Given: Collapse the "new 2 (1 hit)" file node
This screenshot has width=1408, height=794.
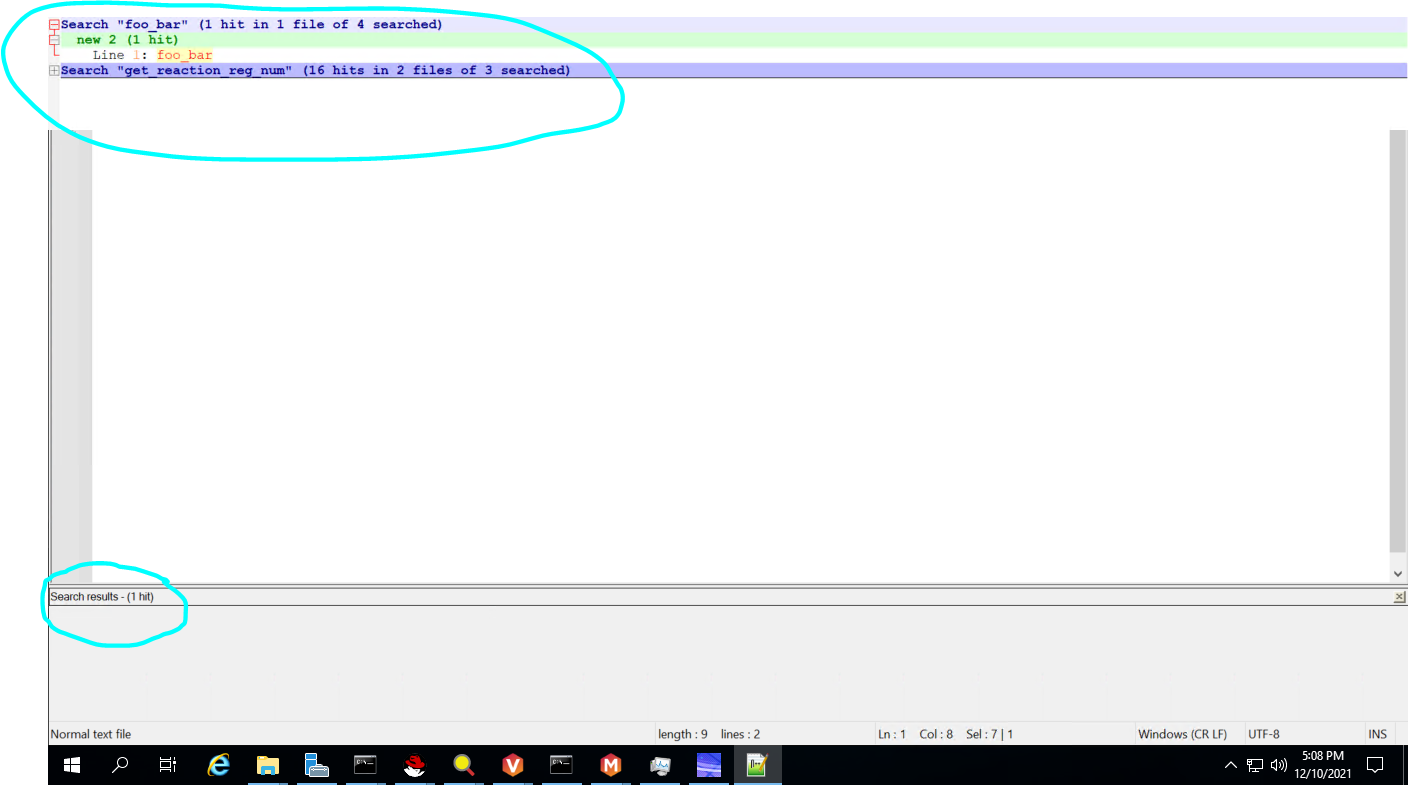Looking at the screenshot, I should coord(54,40).
